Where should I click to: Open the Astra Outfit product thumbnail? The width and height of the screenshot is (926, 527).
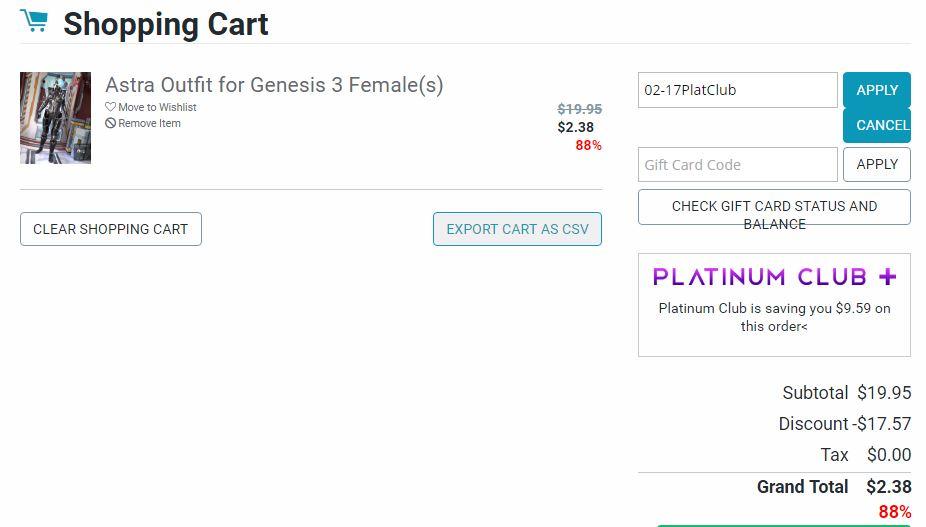[x=55, y=118]
